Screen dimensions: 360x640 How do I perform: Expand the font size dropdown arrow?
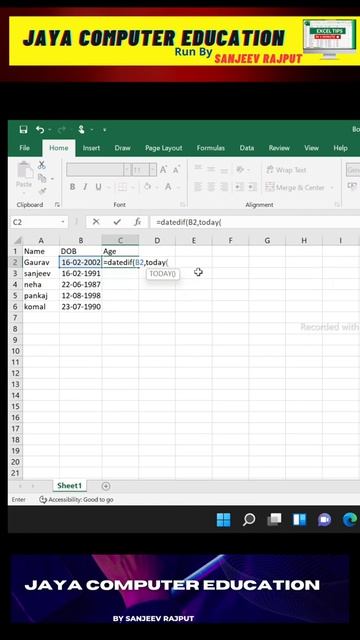pos(153,169)
